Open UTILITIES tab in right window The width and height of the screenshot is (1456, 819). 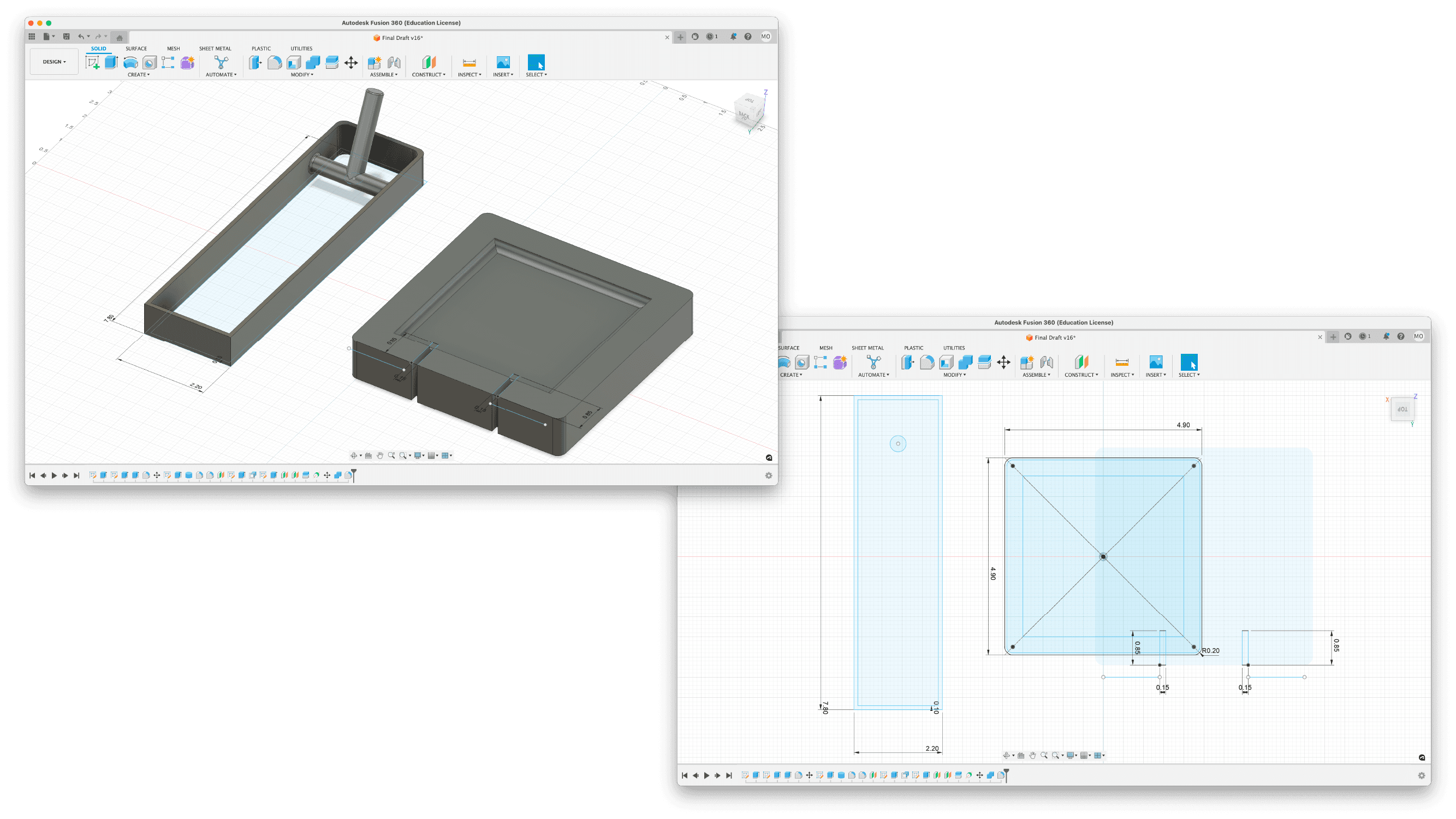(954, 348)
